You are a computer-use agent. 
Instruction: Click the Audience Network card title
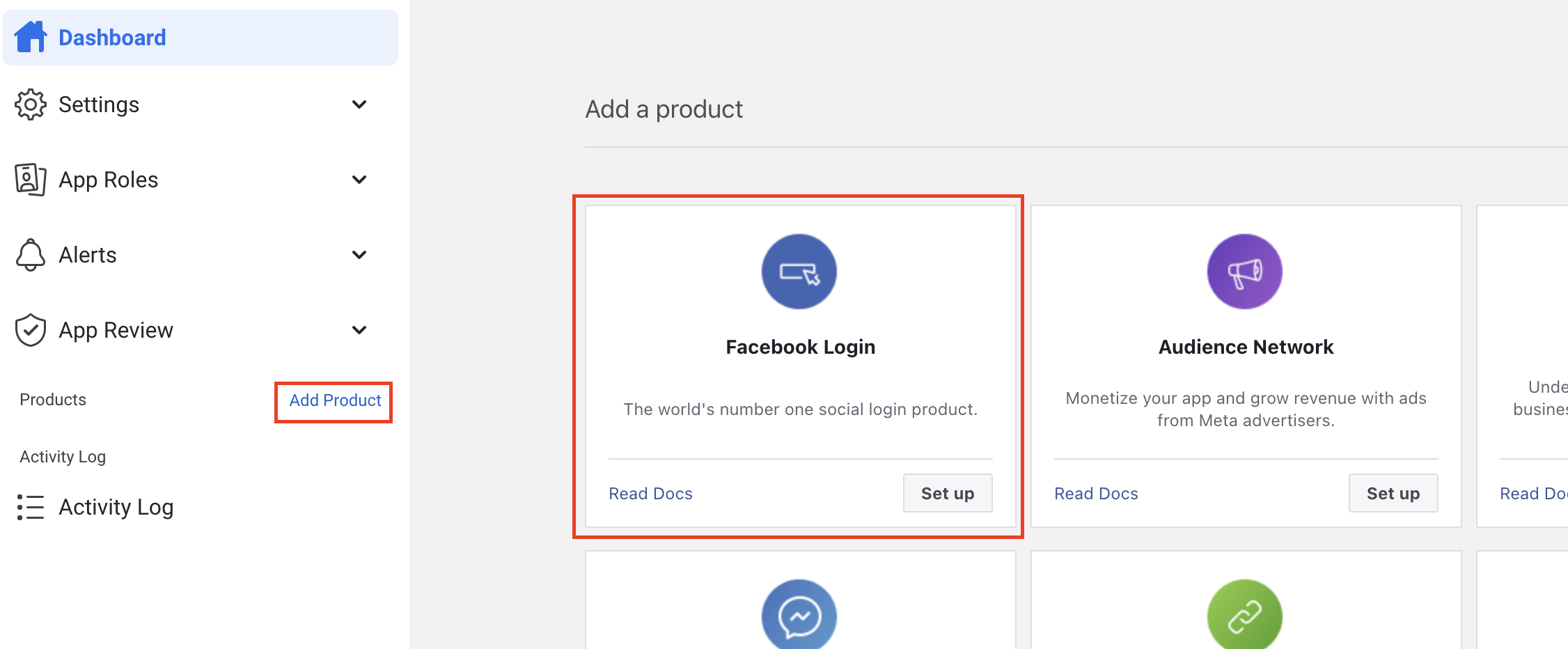[x=1246, y=347]
